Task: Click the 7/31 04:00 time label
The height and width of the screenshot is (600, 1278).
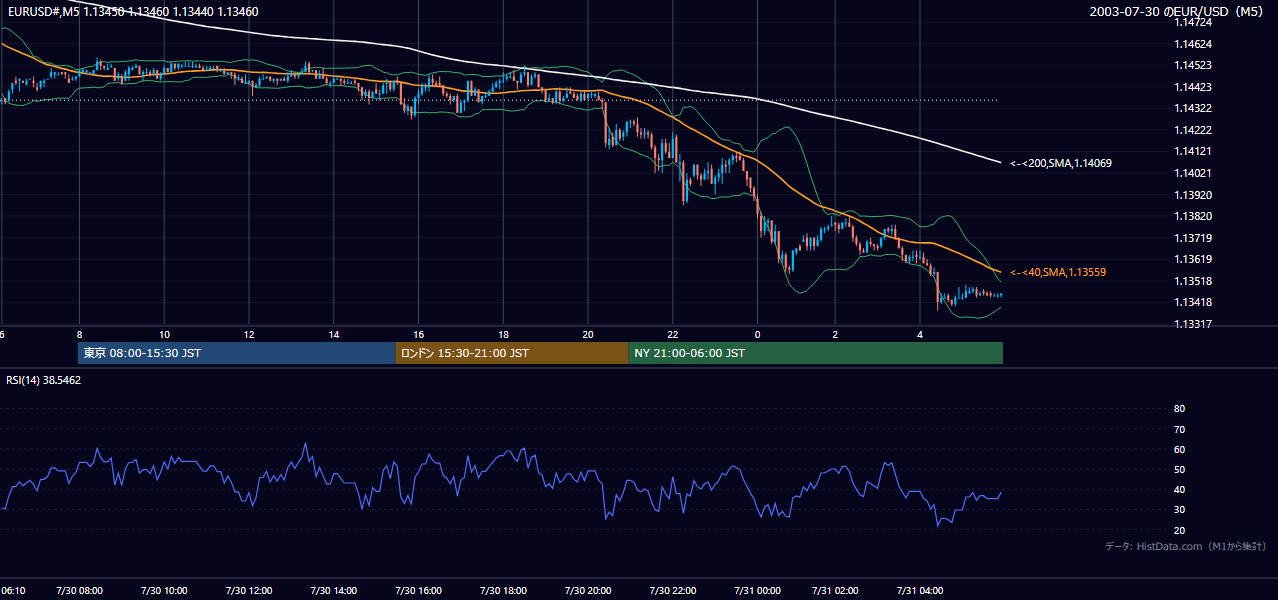Action: (x=920, y=590)
